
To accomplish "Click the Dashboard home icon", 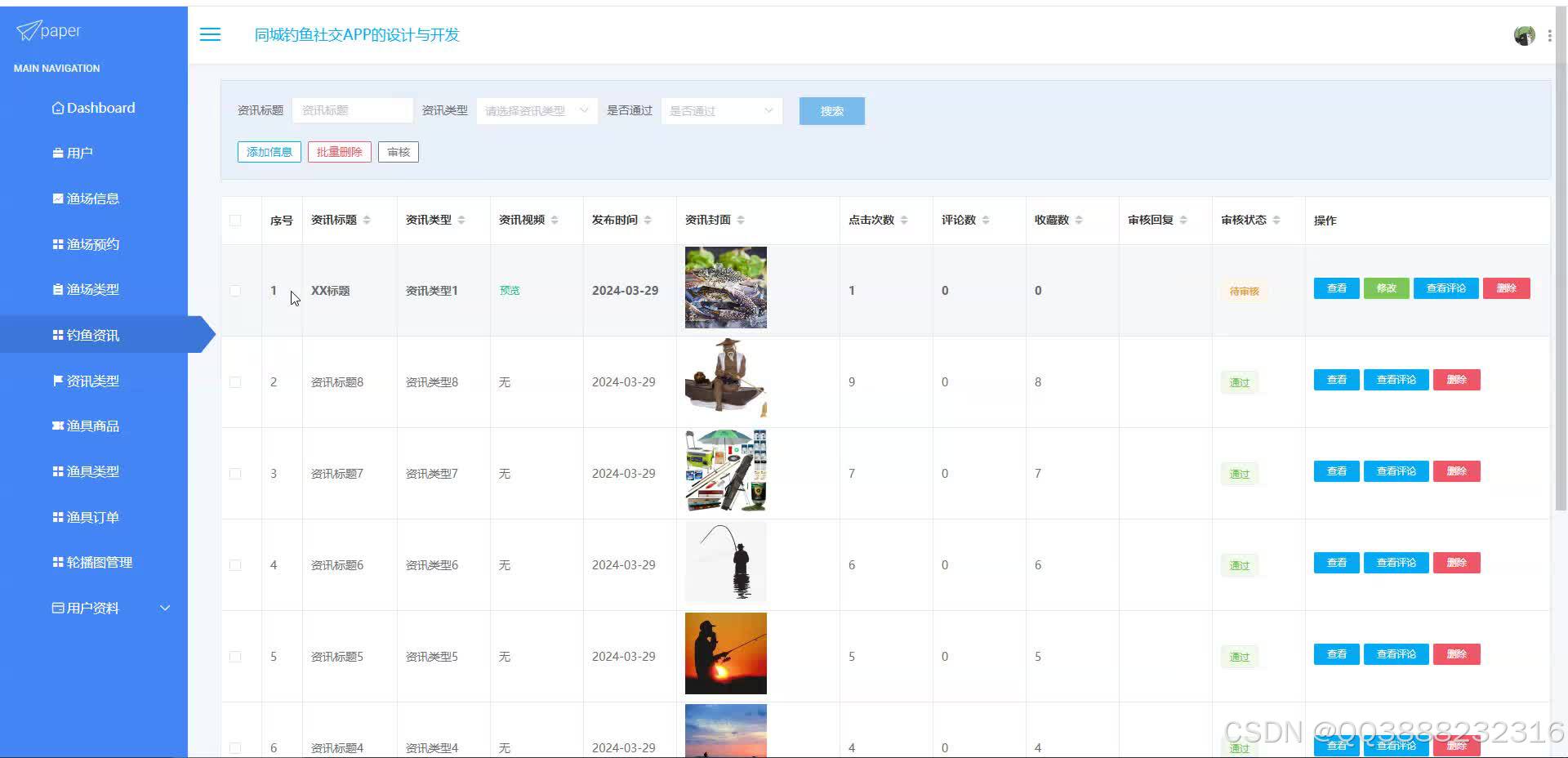I will coord(58,108).
